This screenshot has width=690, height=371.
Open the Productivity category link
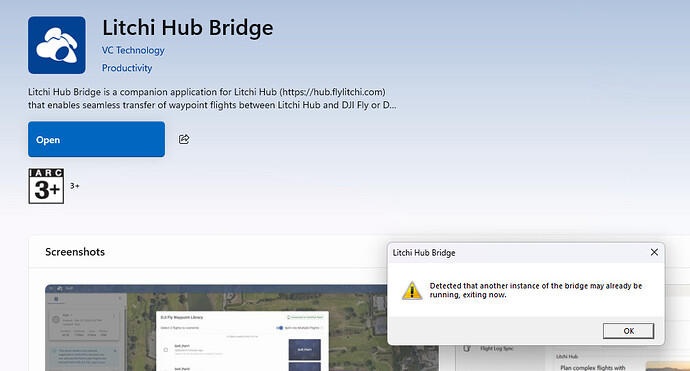127,68
